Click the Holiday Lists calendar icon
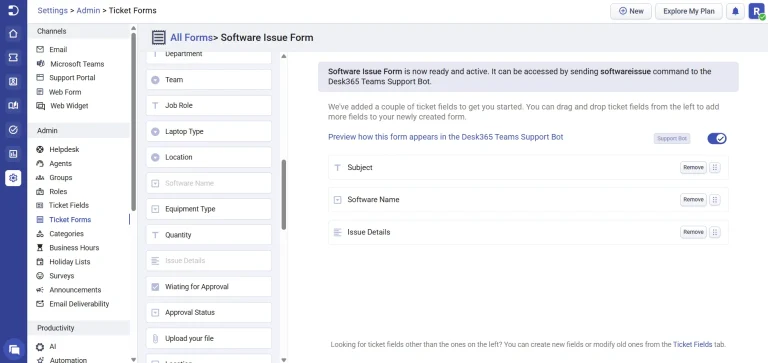768x363 pixels. coord(40,262)
